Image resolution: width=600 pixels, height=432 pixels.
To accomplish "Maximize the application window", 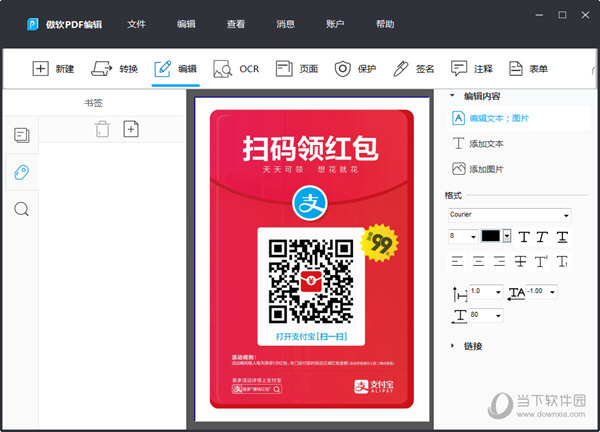I will 562,15.
